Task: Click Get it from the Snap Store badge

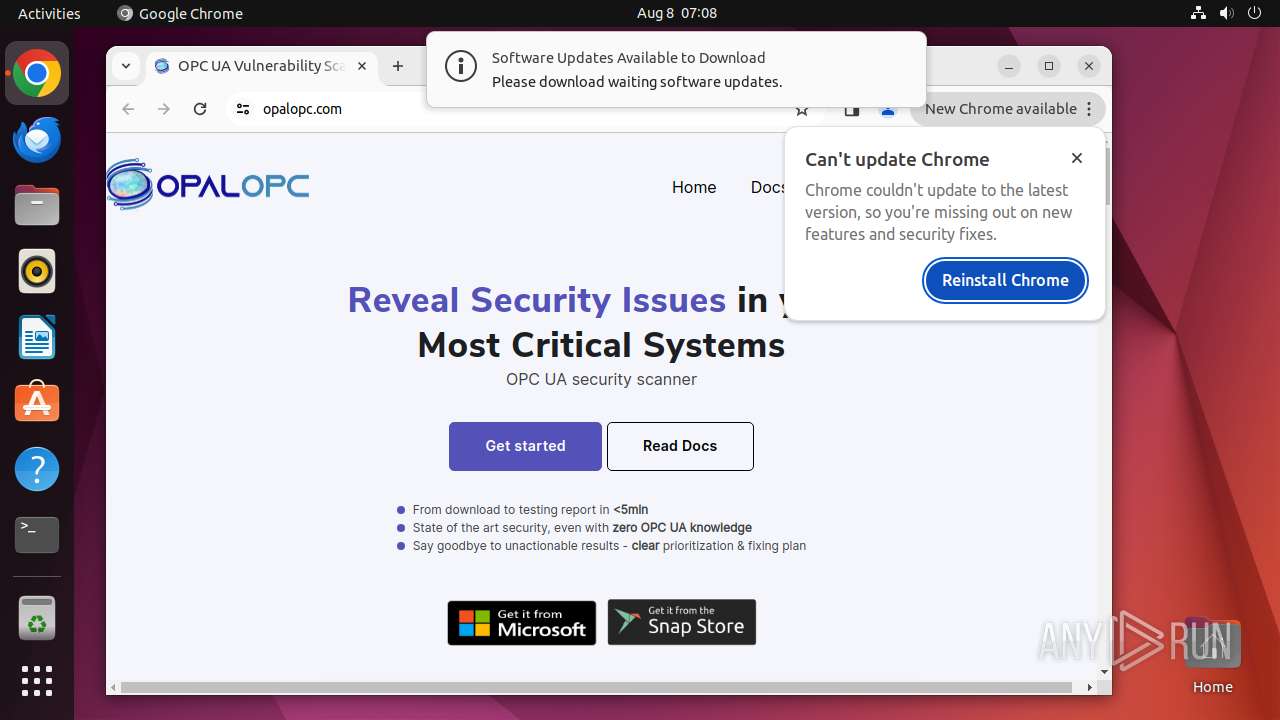Action: tap(682, 622)
